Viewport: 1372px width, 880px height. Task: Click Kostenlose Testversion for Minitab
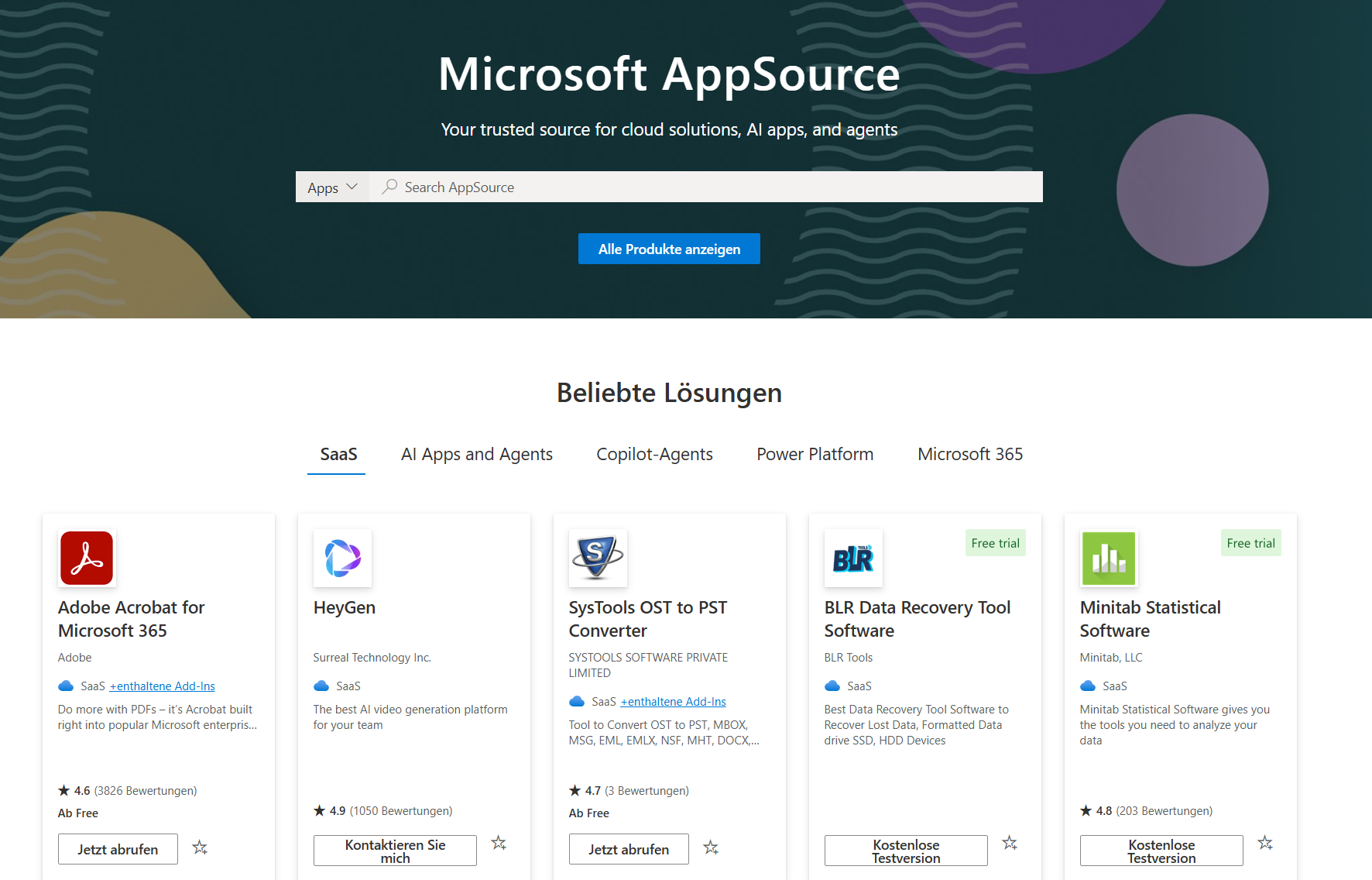pyautogui.click(x=1161, y=851)
